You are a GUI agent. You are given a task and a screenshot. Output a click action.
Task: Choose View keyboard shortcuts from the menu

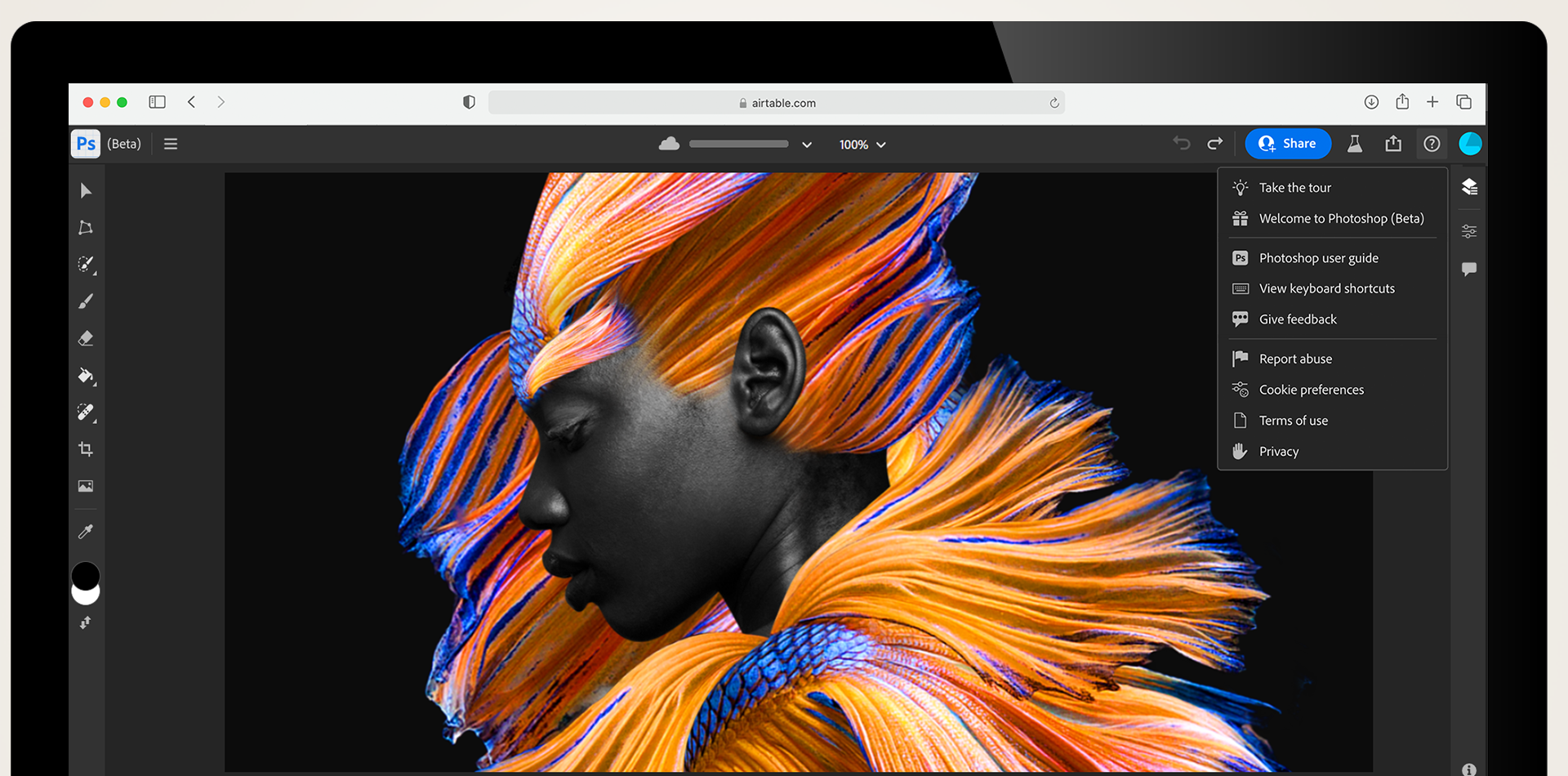tap(1326, 288)
